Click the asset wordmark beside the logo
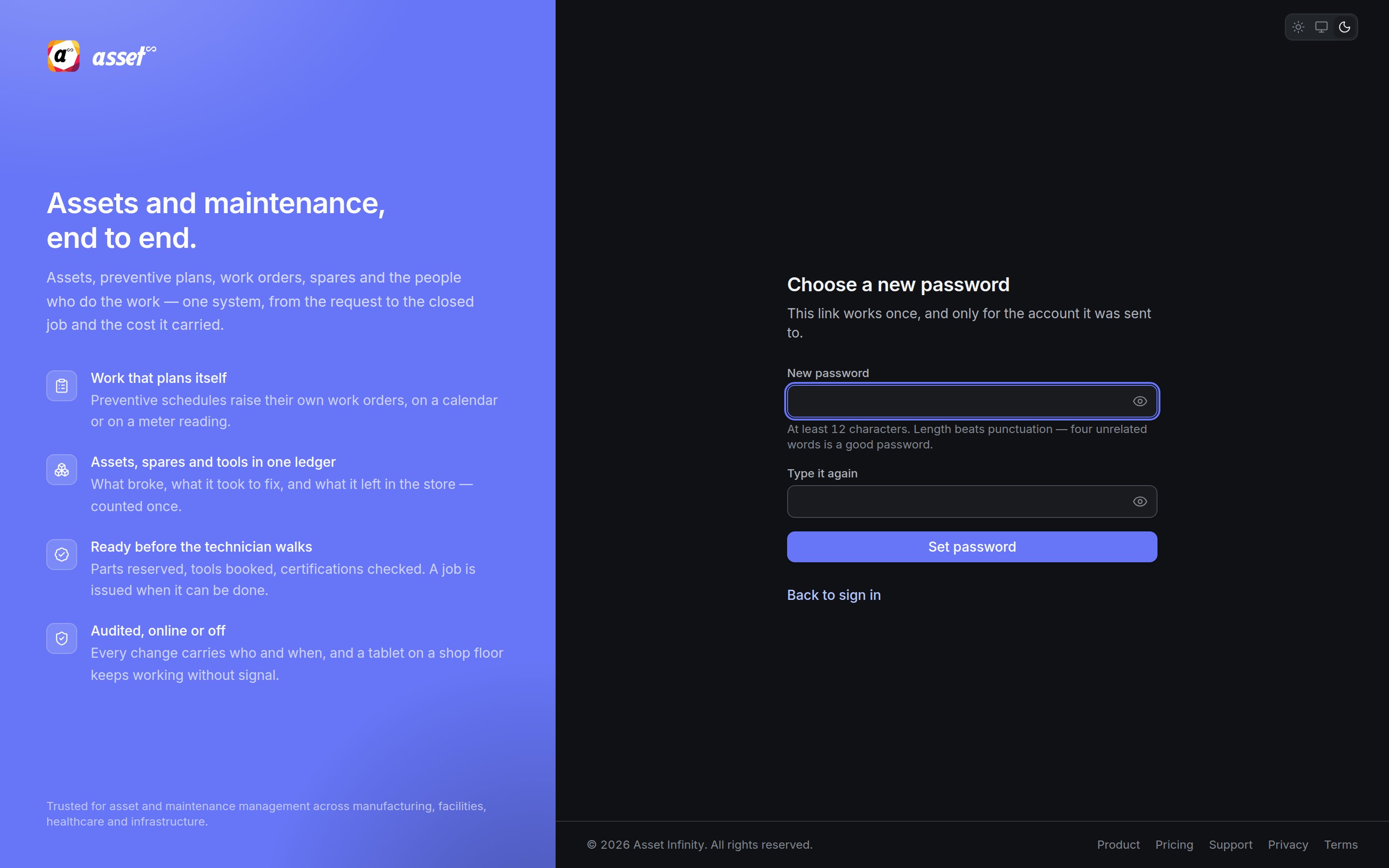Viewport: 1389px width, 868px height. point(124,56)
